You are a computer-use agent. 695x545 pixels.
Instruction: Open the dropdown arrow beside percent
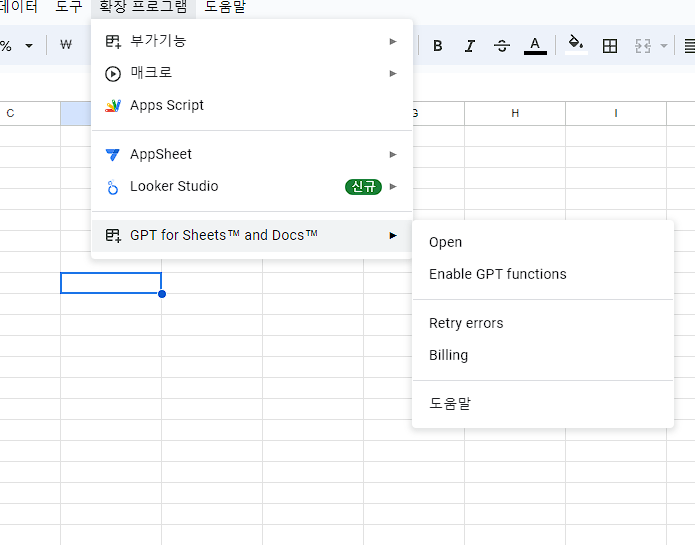point(29,46)
